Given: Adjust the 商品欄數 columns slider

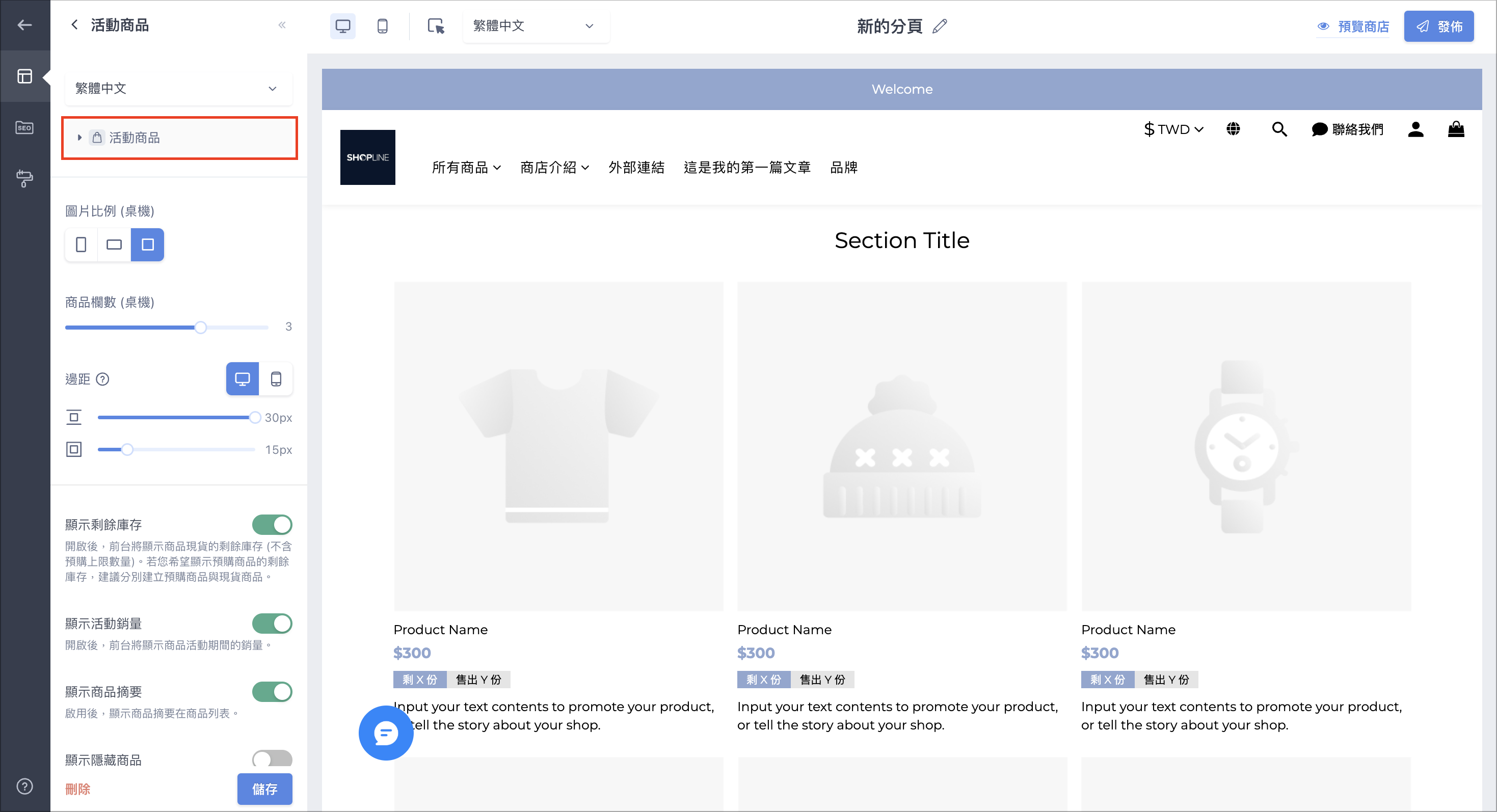Looking at the screenshot, I should (x=200, y=328).
